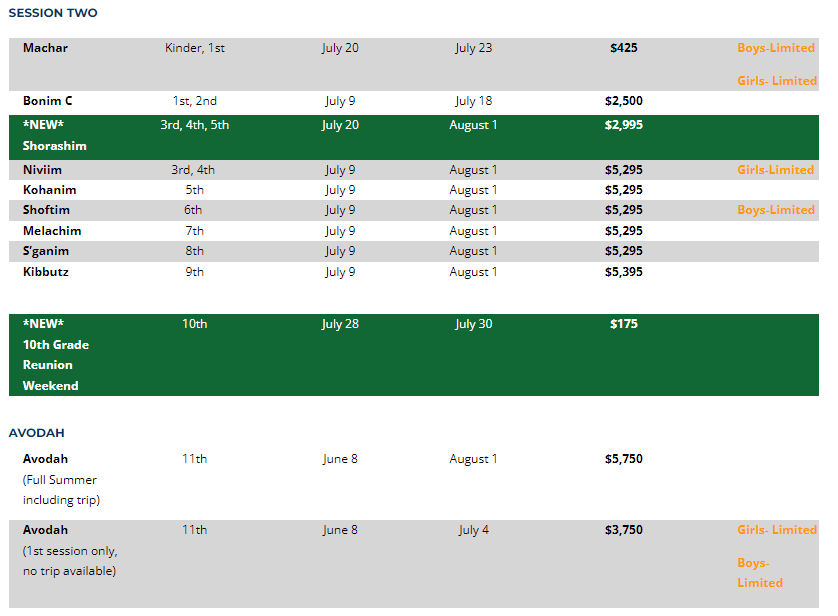Click the S'ganim program name
838x616 pixels.
click(46, 251)
